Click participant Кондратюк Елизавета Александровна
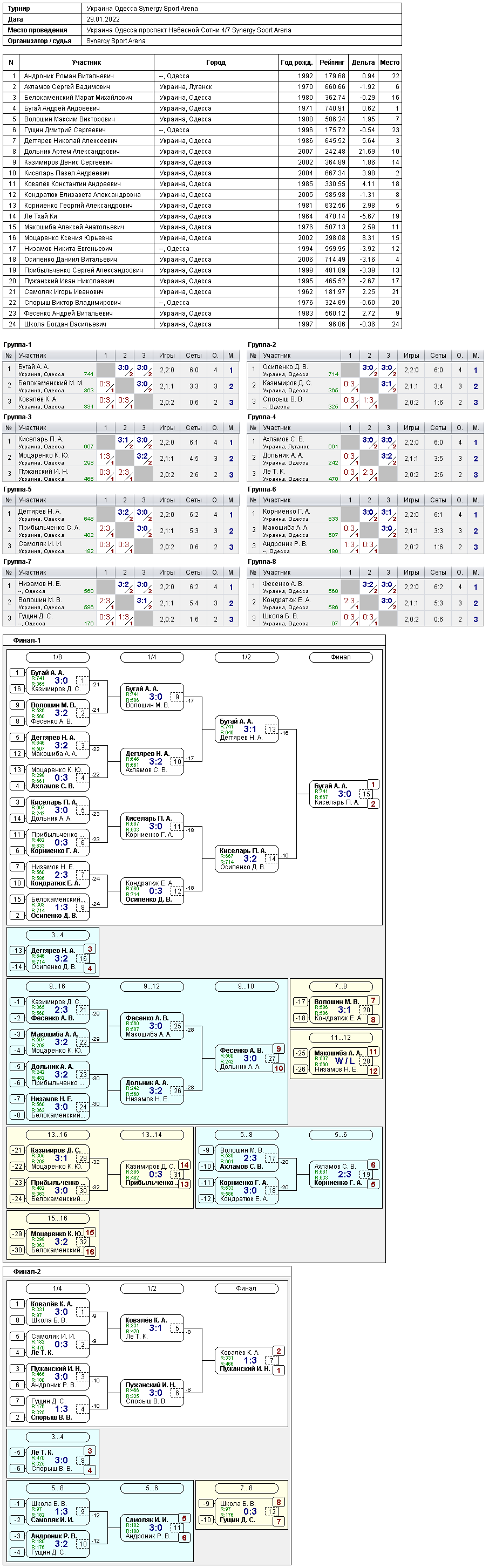The width and height of the screenshot is (489, 1568). 82,195
